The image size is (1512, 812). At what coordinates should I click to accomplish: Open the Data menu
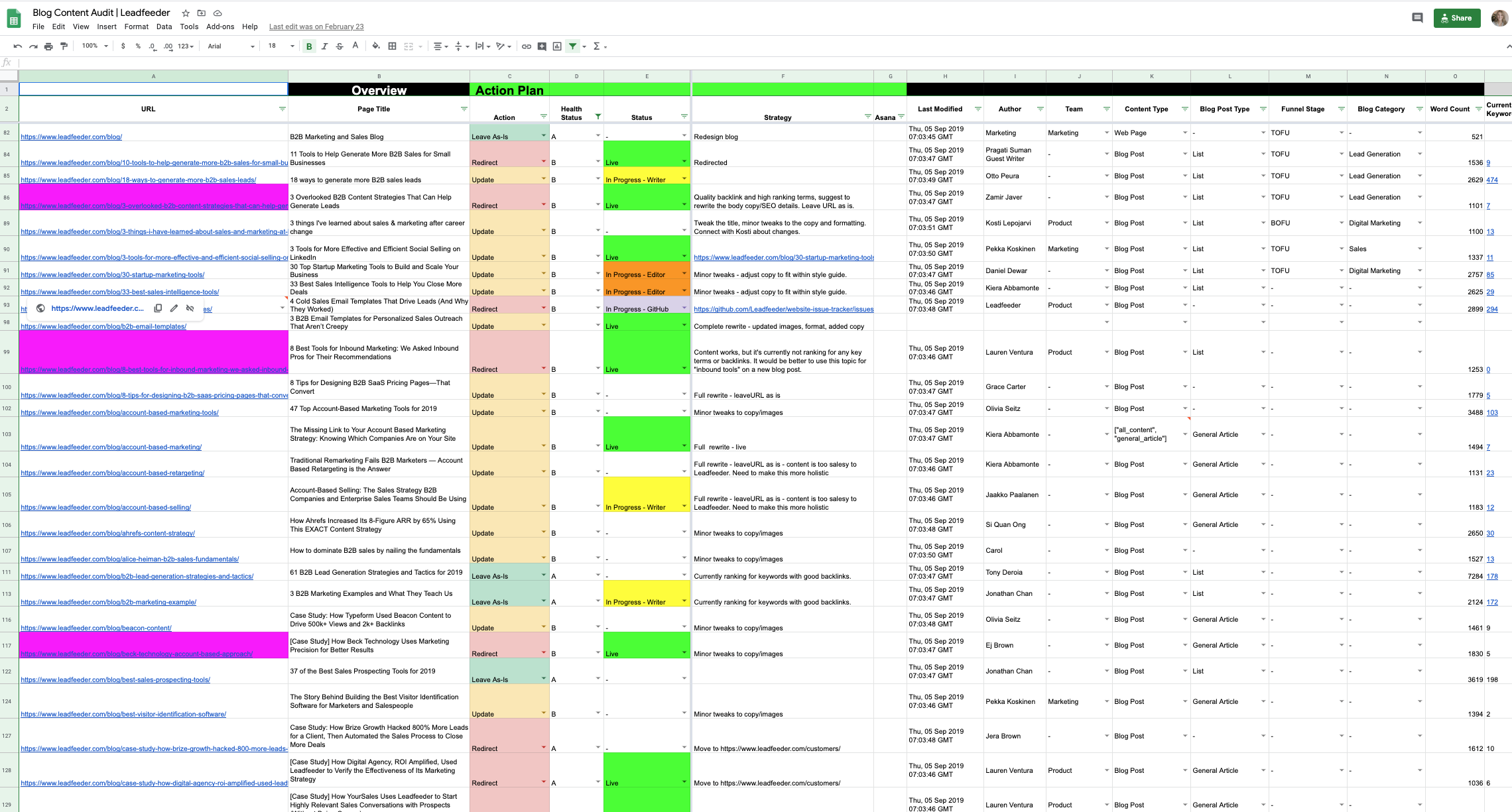point(164,27)
